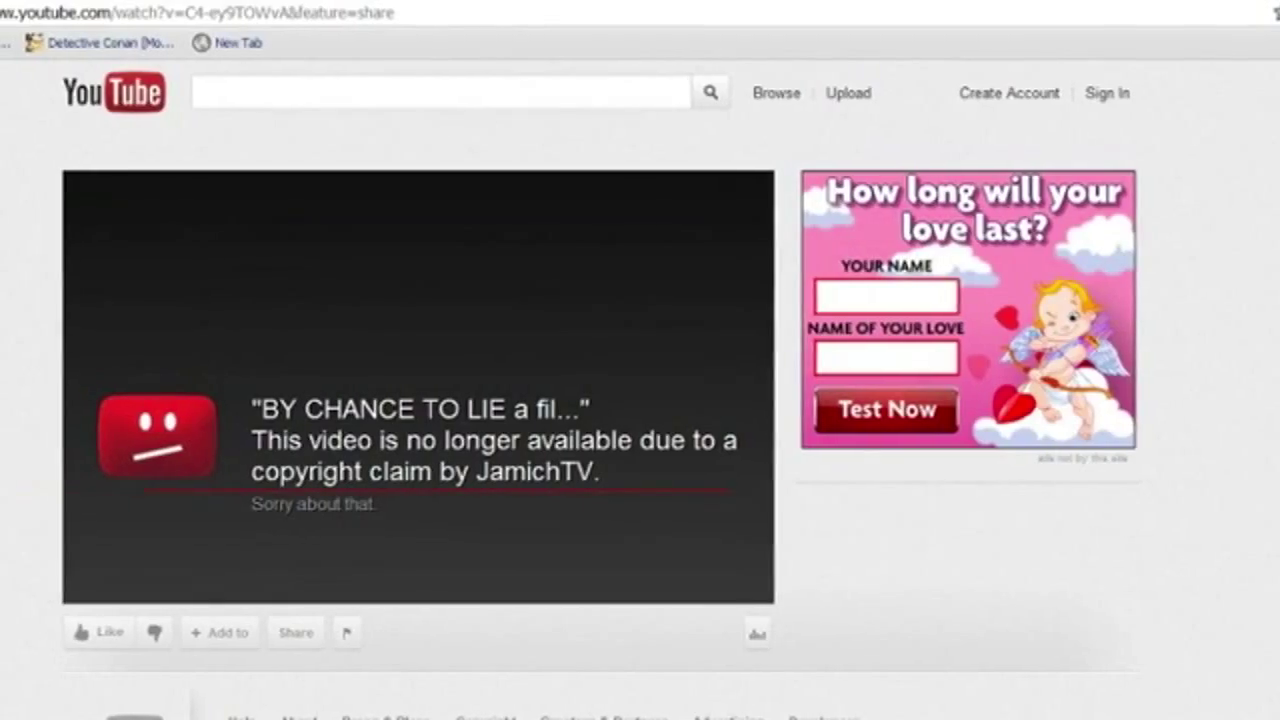The image size is (1280, 720).
Task: Open the New Tab bookmark
Action: 227,43
